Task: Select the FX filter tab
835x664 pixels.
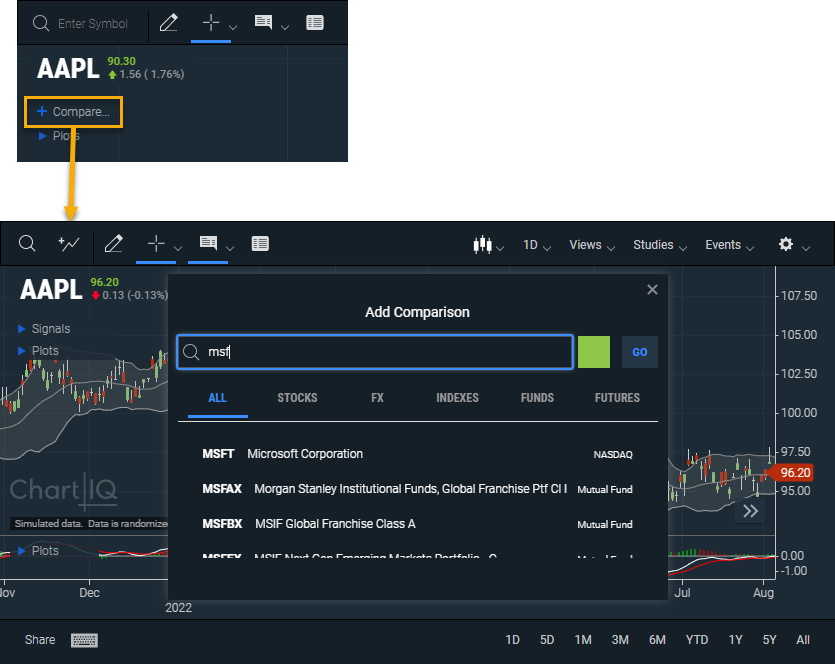Action: pos(377,398)
